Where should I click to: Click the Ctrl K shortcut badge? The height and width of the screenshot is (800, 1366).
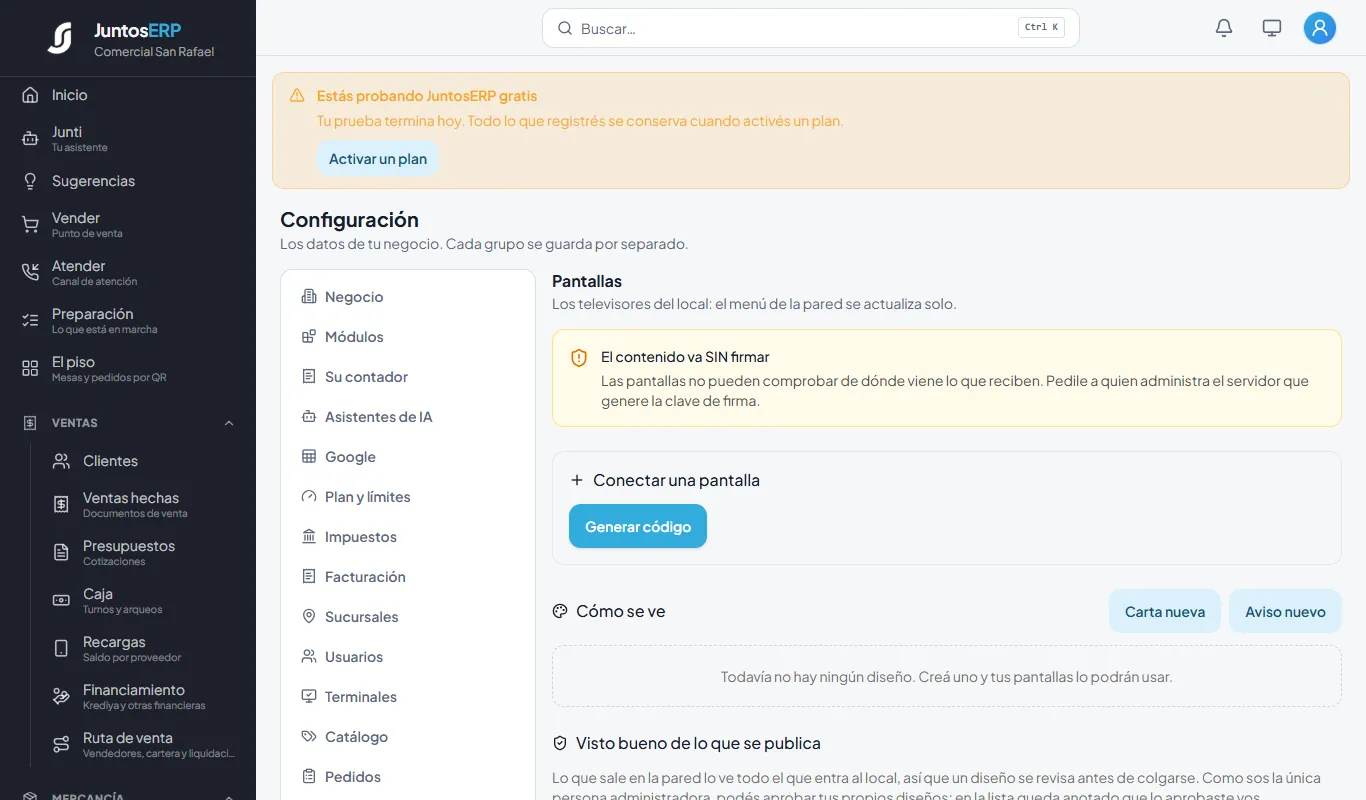(1041, 28)
